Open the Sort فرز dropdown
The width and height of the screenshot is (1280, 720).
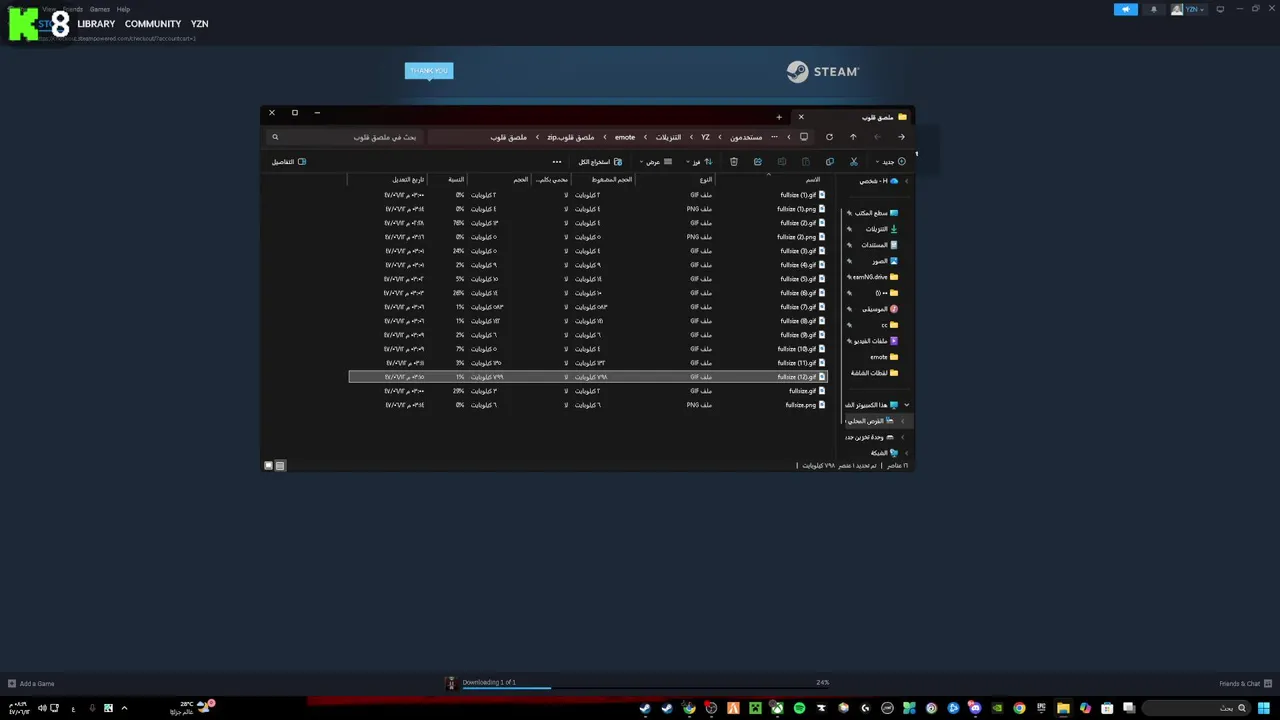click(x=700, y=161)
